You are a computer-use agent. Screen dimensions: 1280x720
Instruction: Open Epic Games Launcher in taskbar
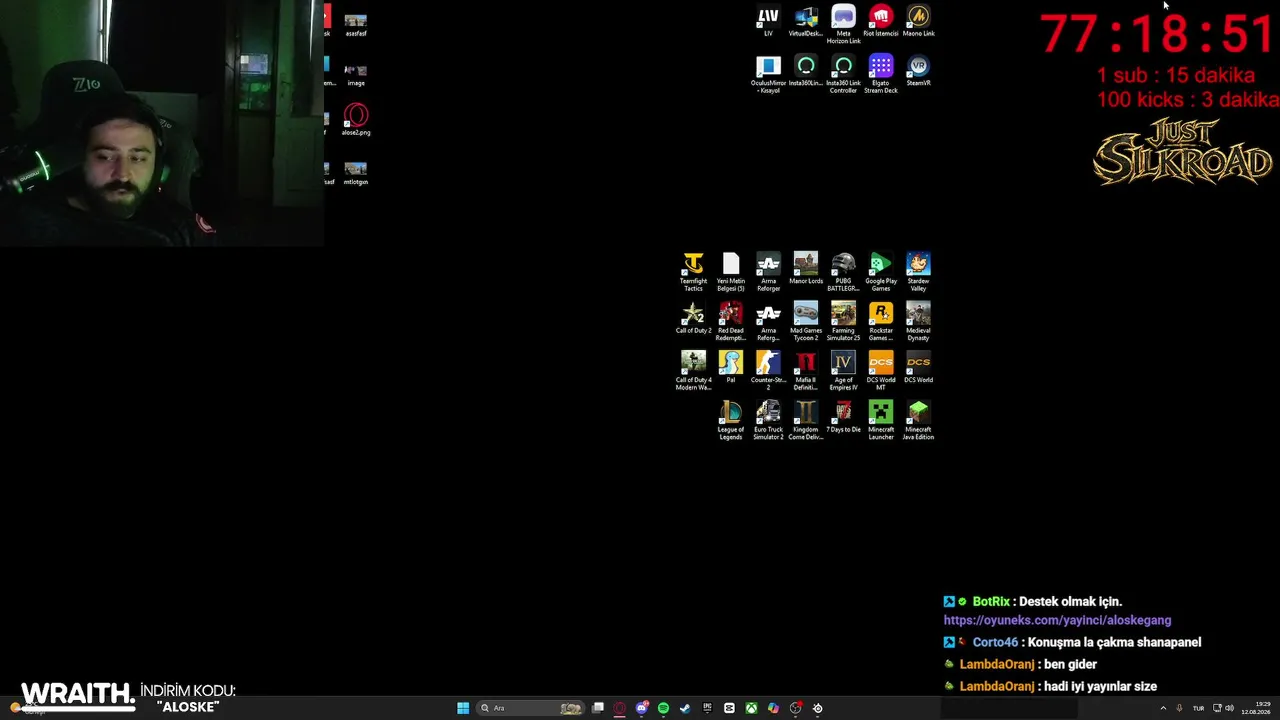point(707,708)
